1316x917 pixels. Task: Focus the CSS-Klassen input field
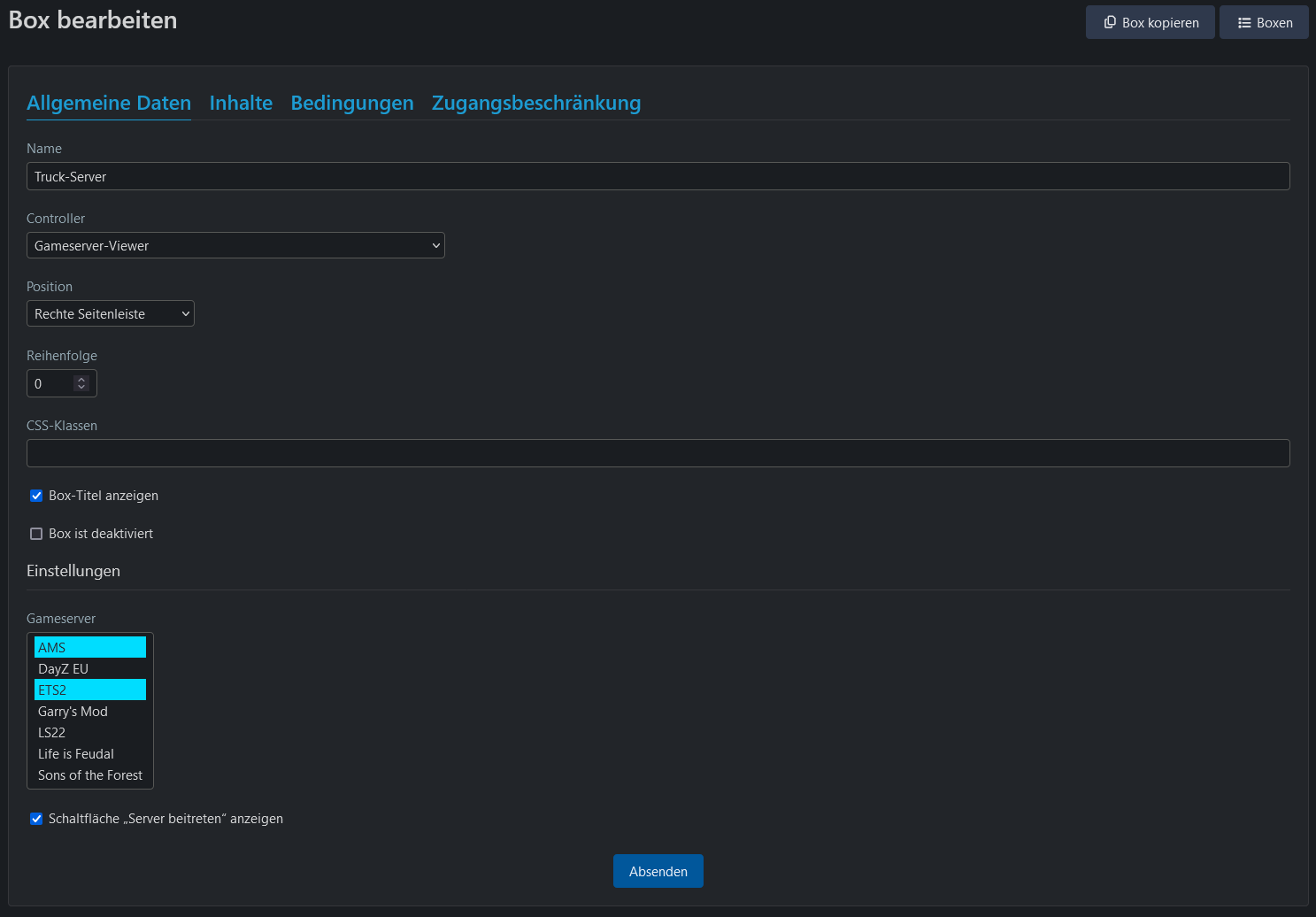658,453
